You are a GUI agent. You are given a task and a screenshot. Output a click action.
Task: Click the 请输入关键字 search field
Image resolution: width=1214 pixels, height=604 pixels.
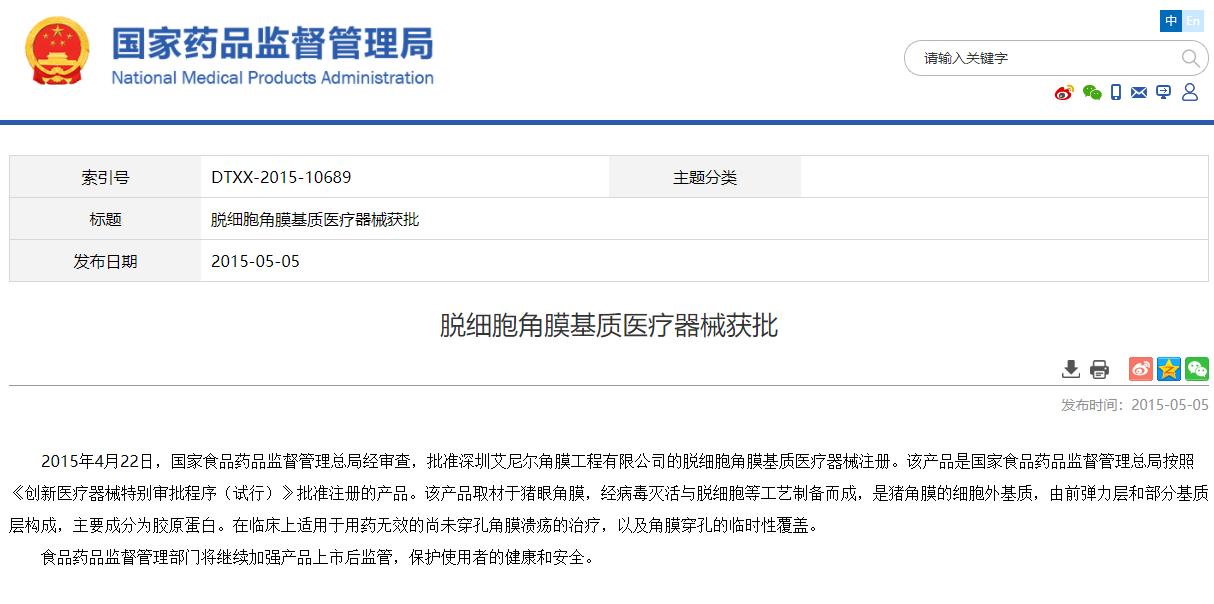[1040, 58]
